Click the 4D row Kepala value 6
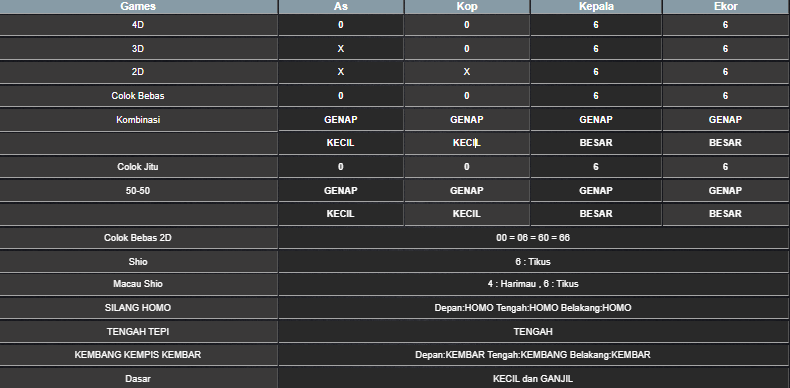Image resolution: width=790 pixels, height=388 pixels. coord(596,25)
